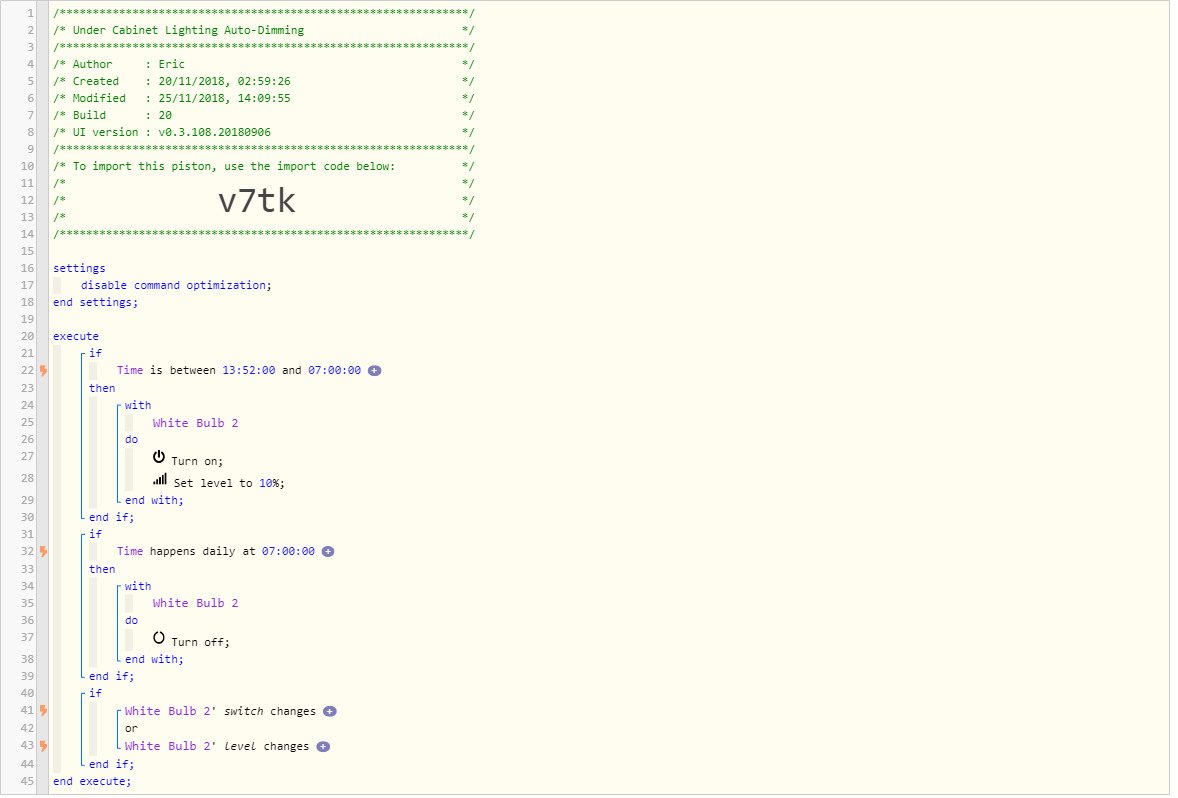Screen dimensions: 1178x798
Task: Click the UI version v0.3.108.20180906 comment
Action: click(x=264, y=132)
